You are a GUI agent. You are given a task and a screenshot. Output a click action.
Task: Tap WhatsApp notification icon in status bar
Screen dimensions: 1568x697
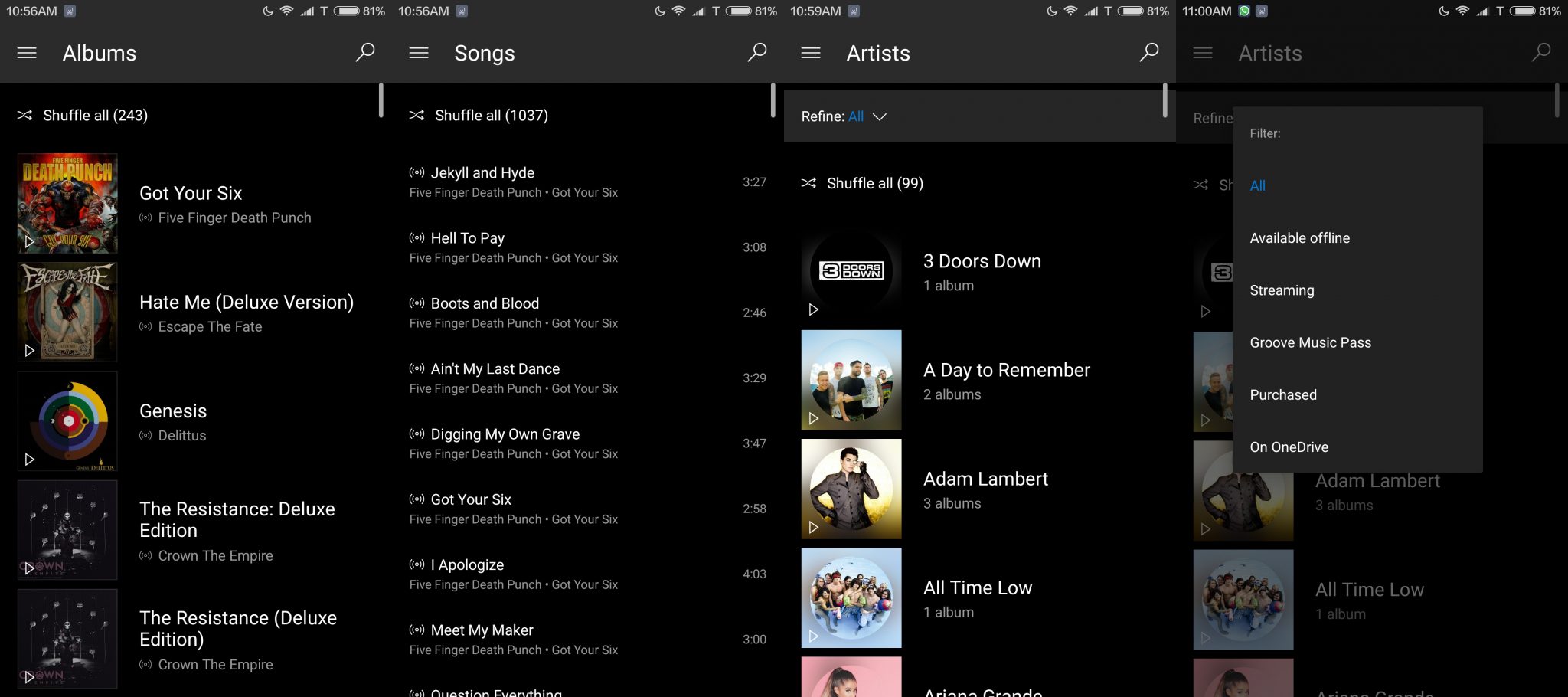(x=1244, y=11)
